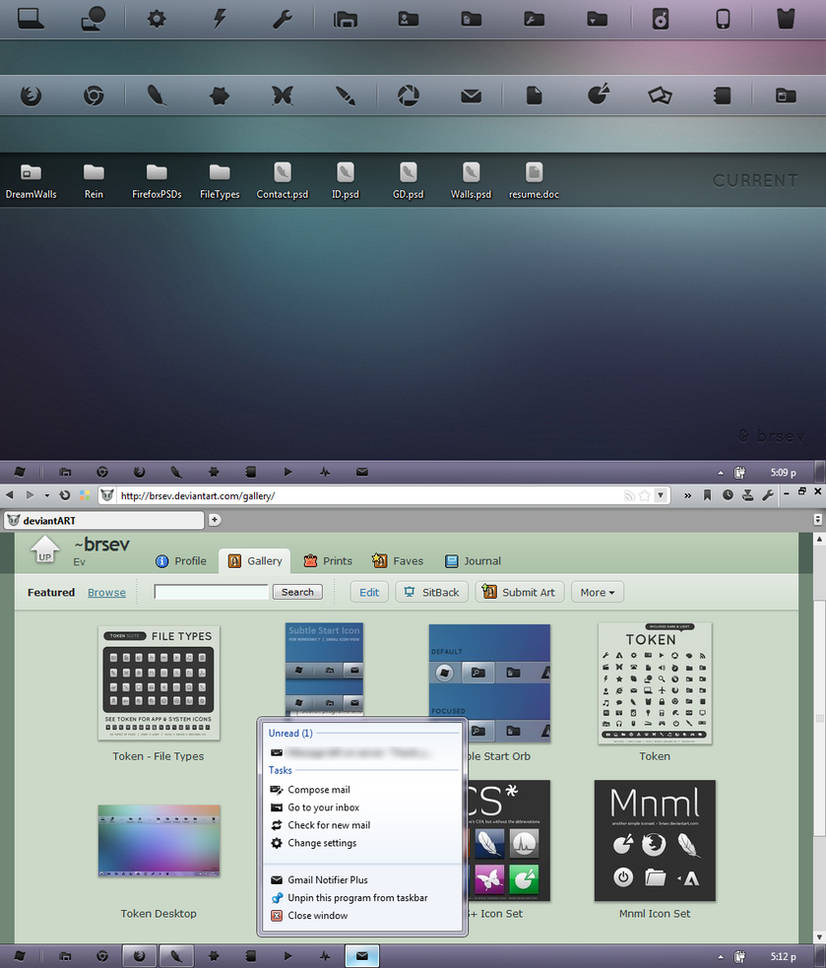Image resolution: width=826 pixels, height=968 pixels.
Task: Open the DreamWalls folder
Action: (31, 182)
